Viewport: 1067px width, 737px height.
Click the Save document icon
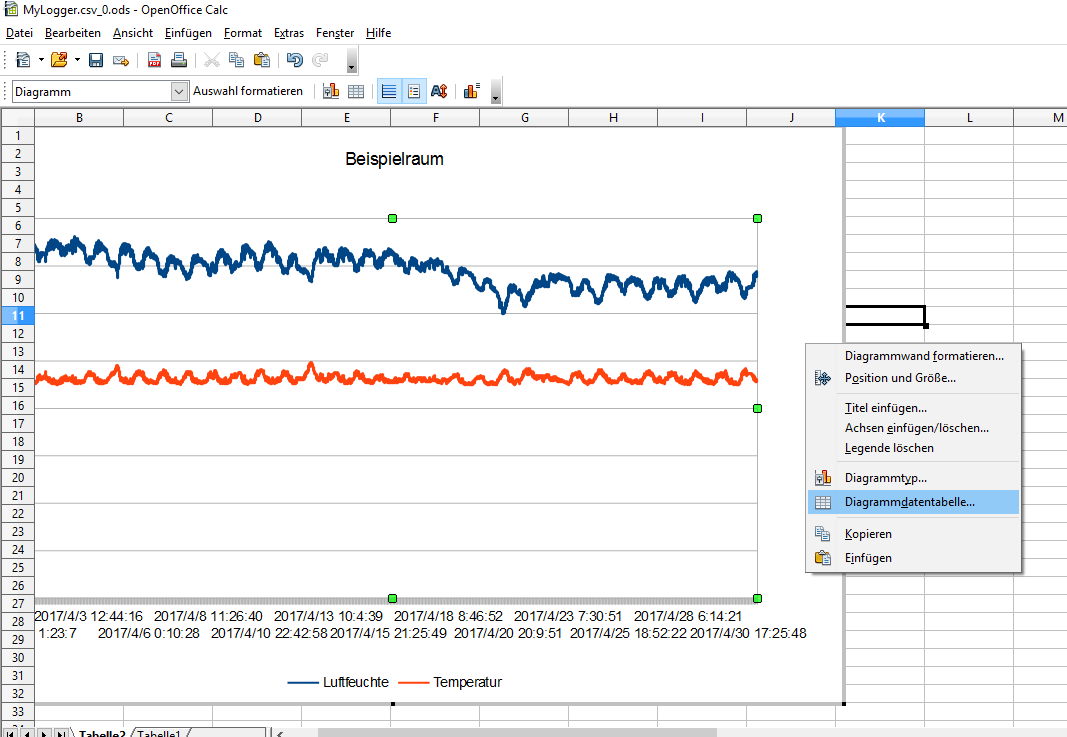[96, 60]
